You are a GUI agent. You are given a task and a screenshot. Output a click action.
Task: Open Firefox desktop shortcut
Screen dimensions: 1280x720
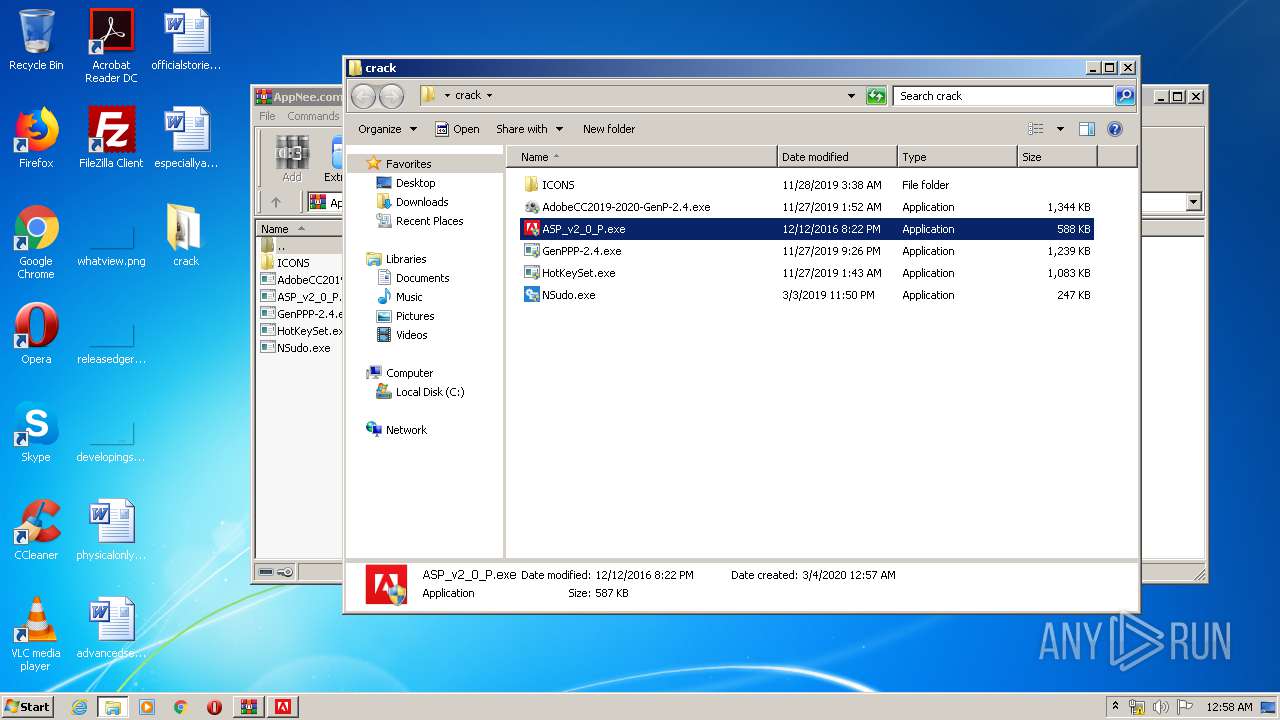(36, 138)
